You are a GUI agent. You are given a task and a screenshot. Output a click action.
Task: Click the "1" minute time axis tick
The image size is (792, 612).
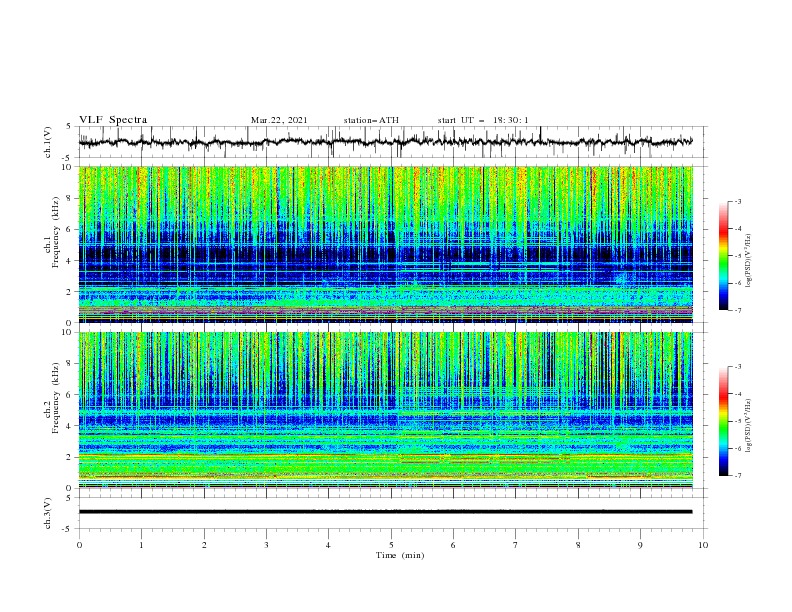[x=141, y=545]
